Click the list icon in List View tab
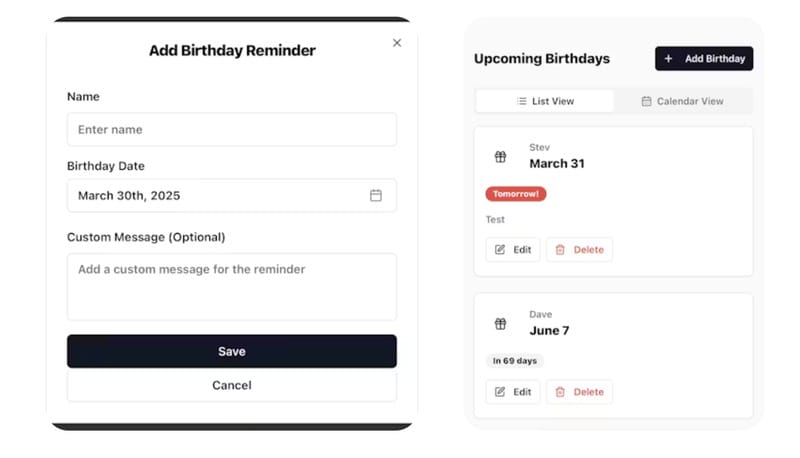Image resolution: width=800 pixels, height=458 pixels. click(521, 101)
